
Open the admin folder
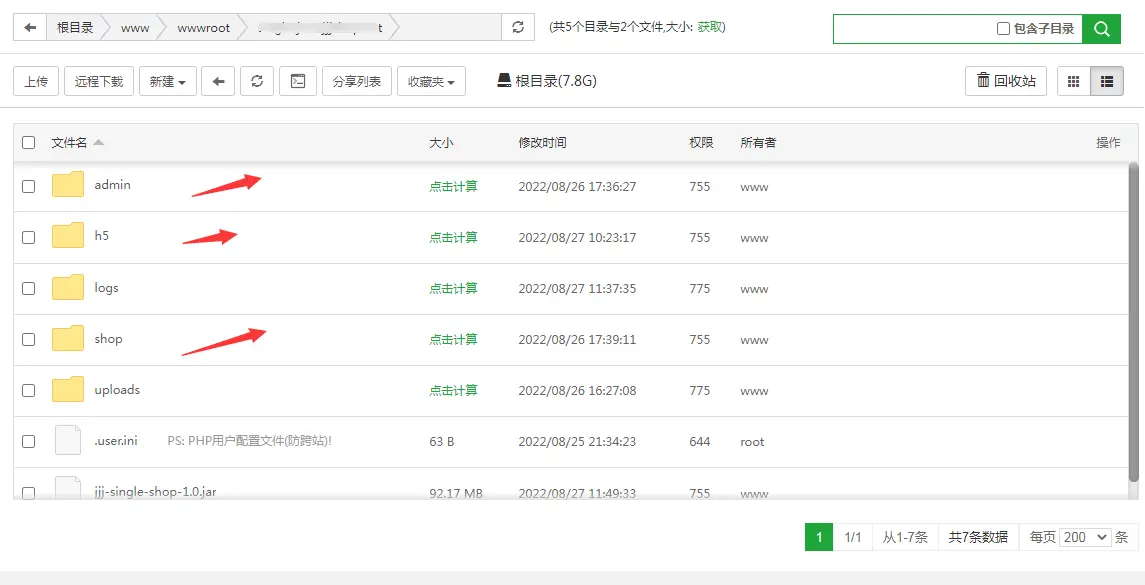(x=112, y=185)
